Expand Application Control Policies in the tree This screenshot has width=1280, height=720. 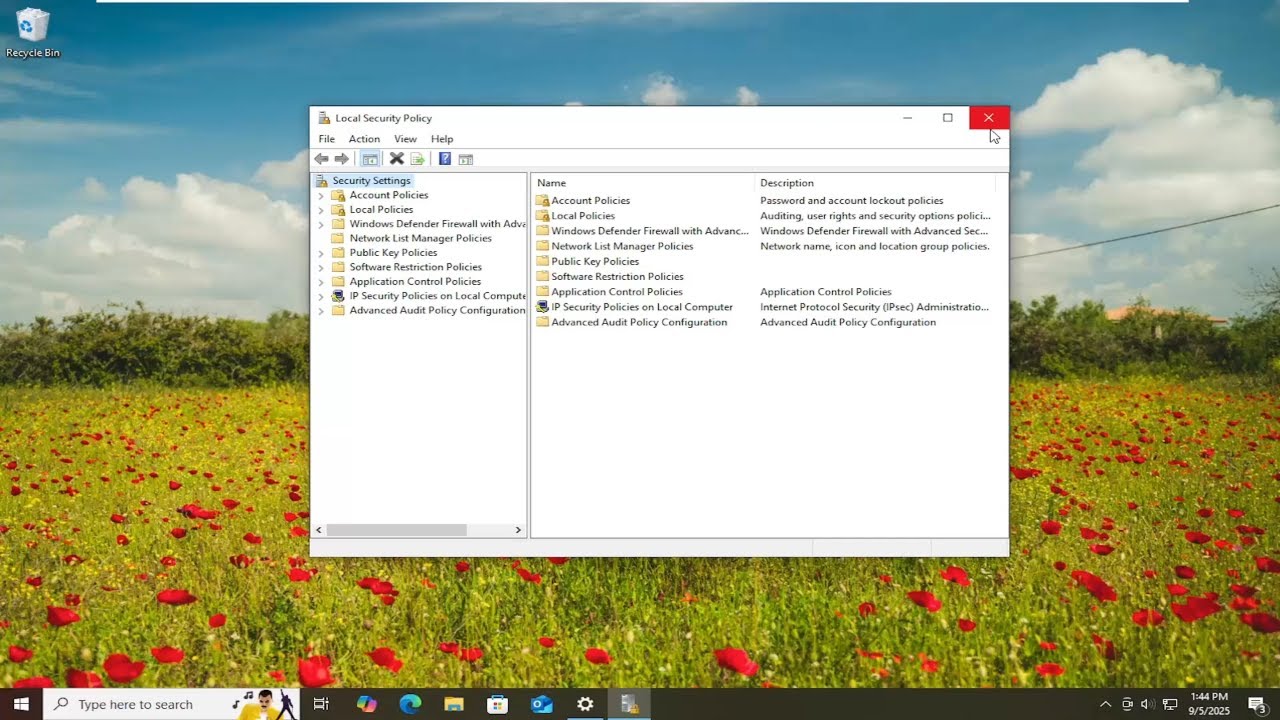321,282
